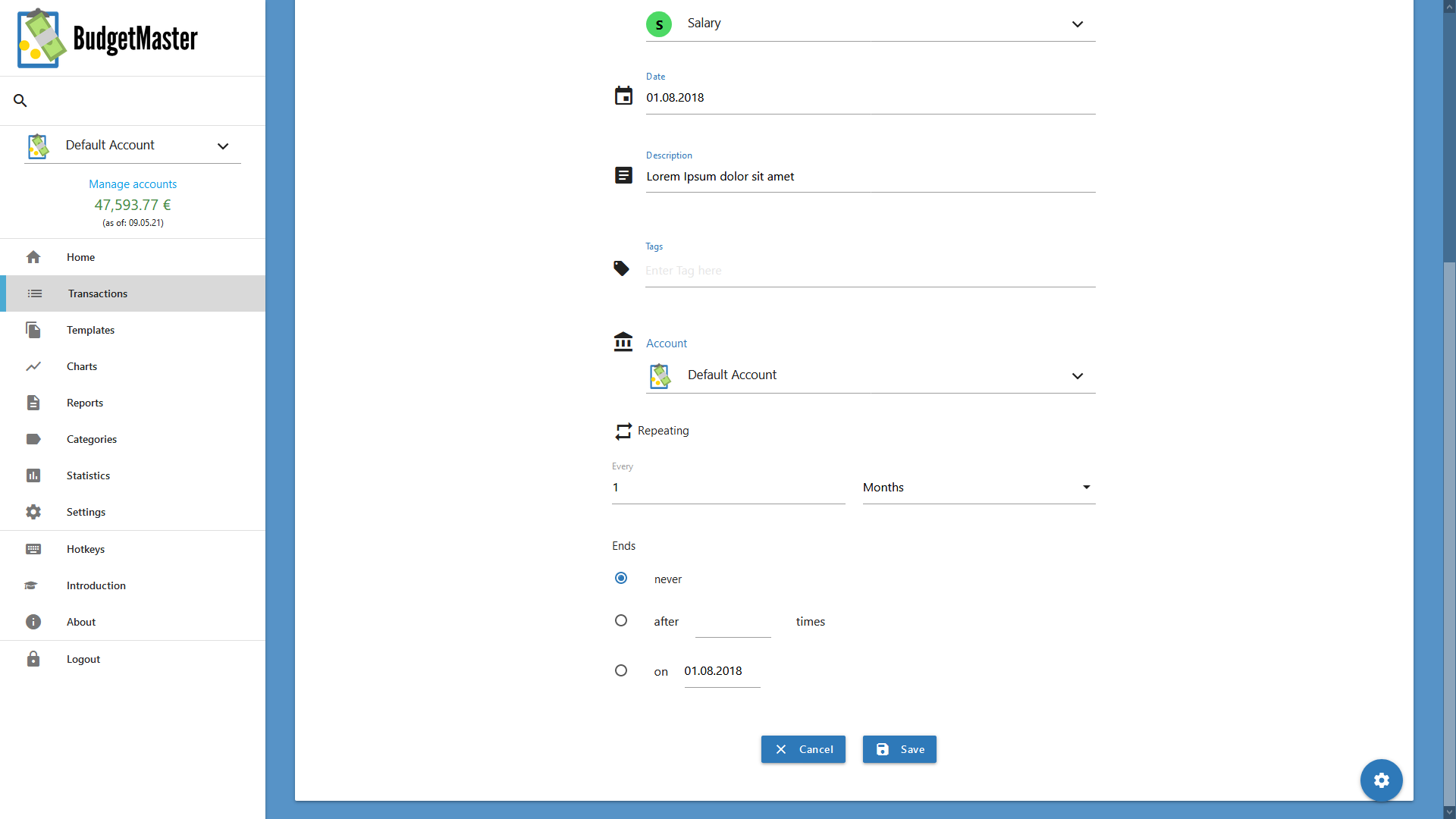The image size is (1456, 819).
Task: Click the end date field 01.08.2018
Action: point(722,671)
